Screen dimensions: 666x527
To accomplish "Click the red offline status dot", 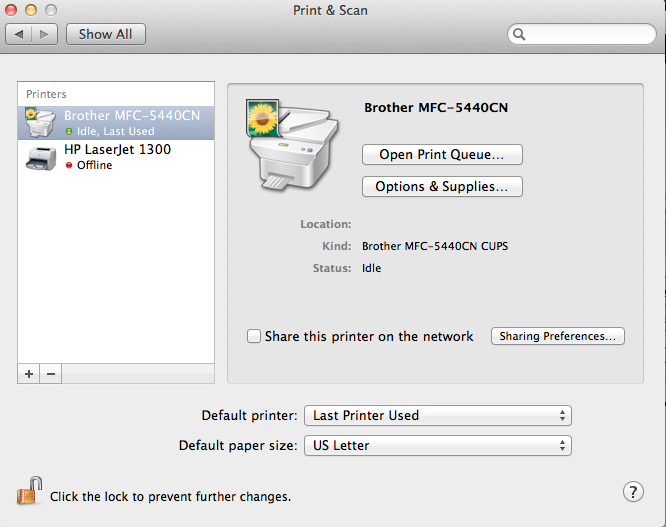I will 69,165.
